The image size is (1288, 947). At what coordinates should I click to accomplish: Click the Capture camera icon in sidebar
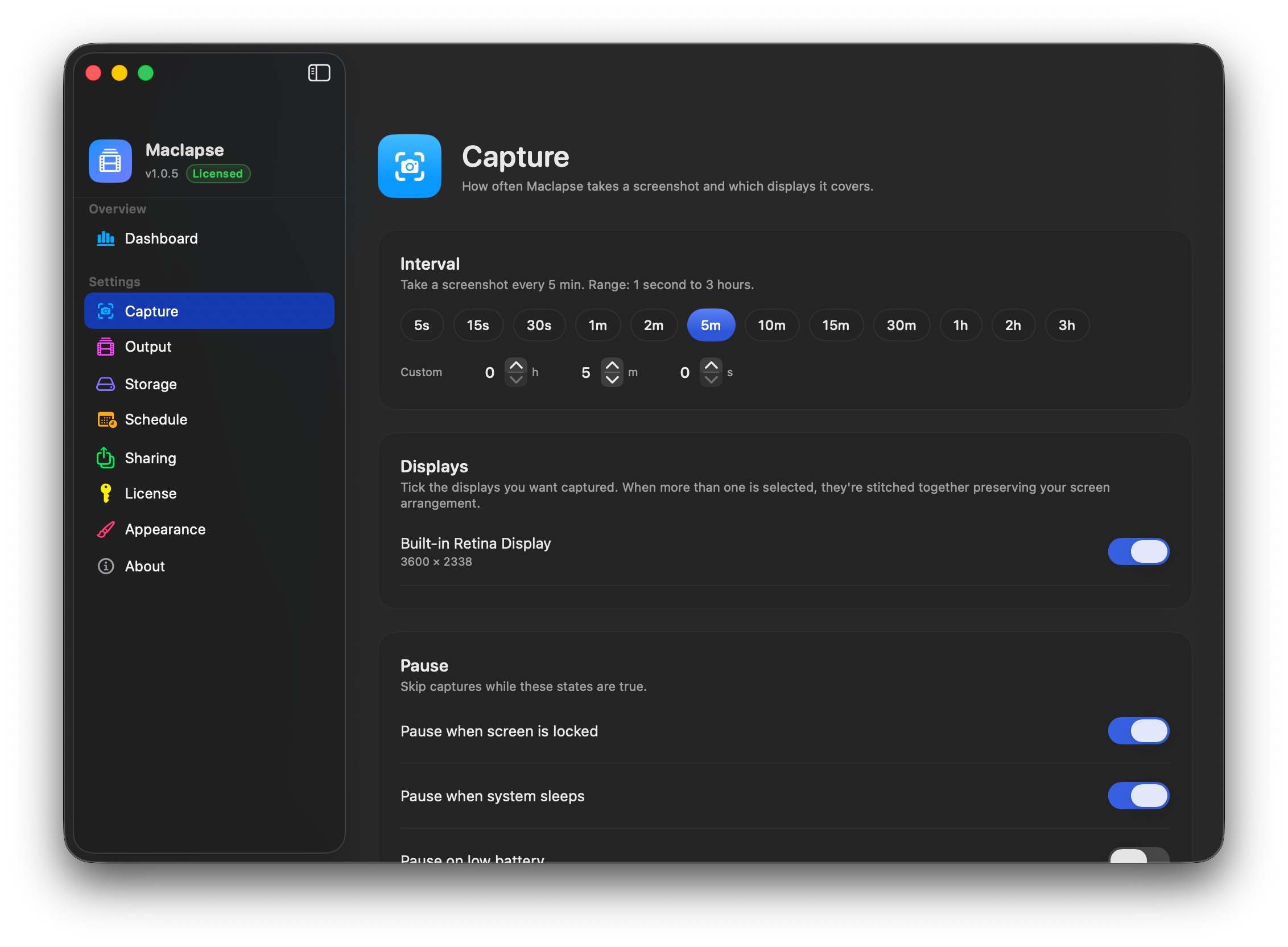click(105, 311)
